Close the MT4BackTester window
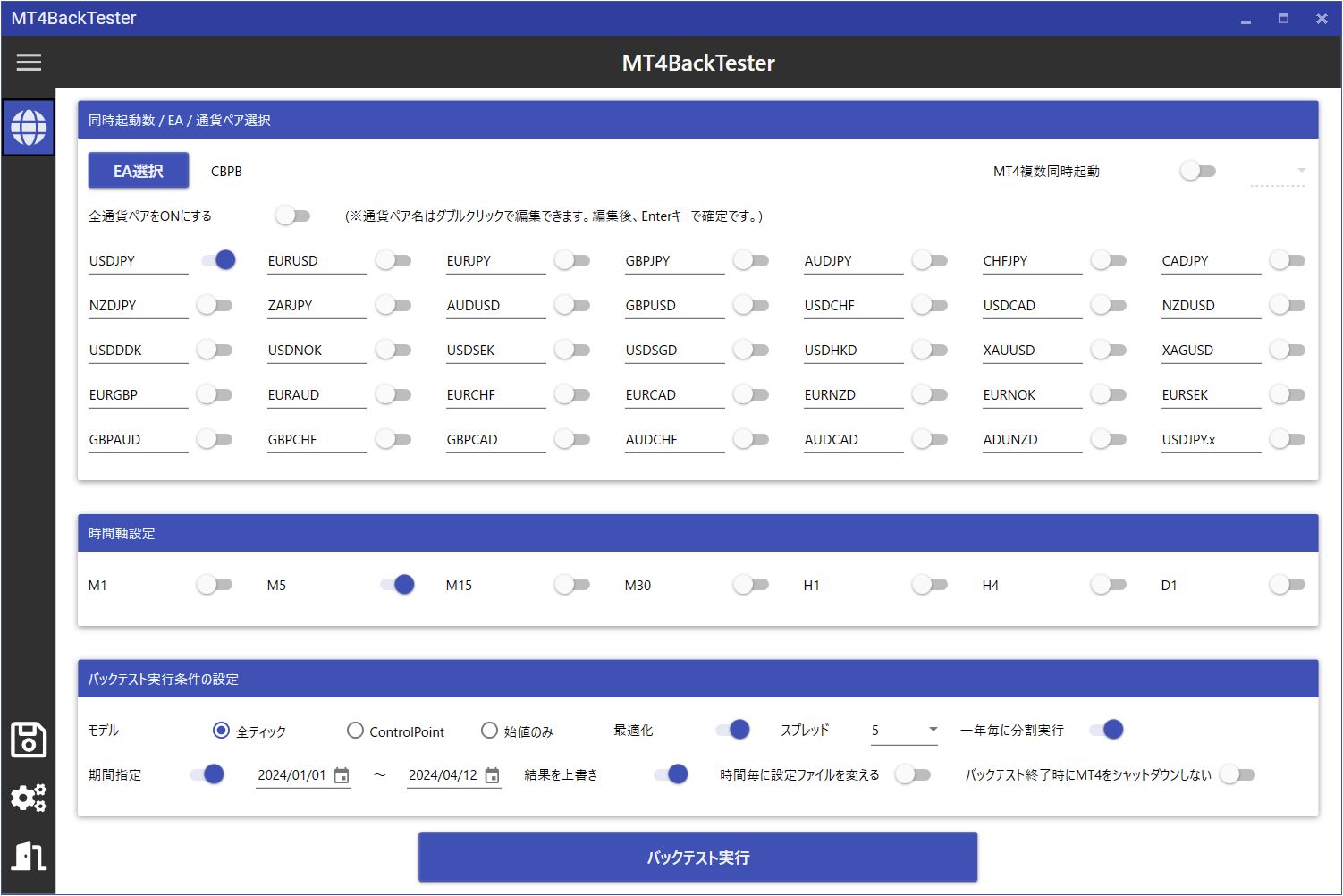Screen dimensions: 1343x896 (1322, 19)
